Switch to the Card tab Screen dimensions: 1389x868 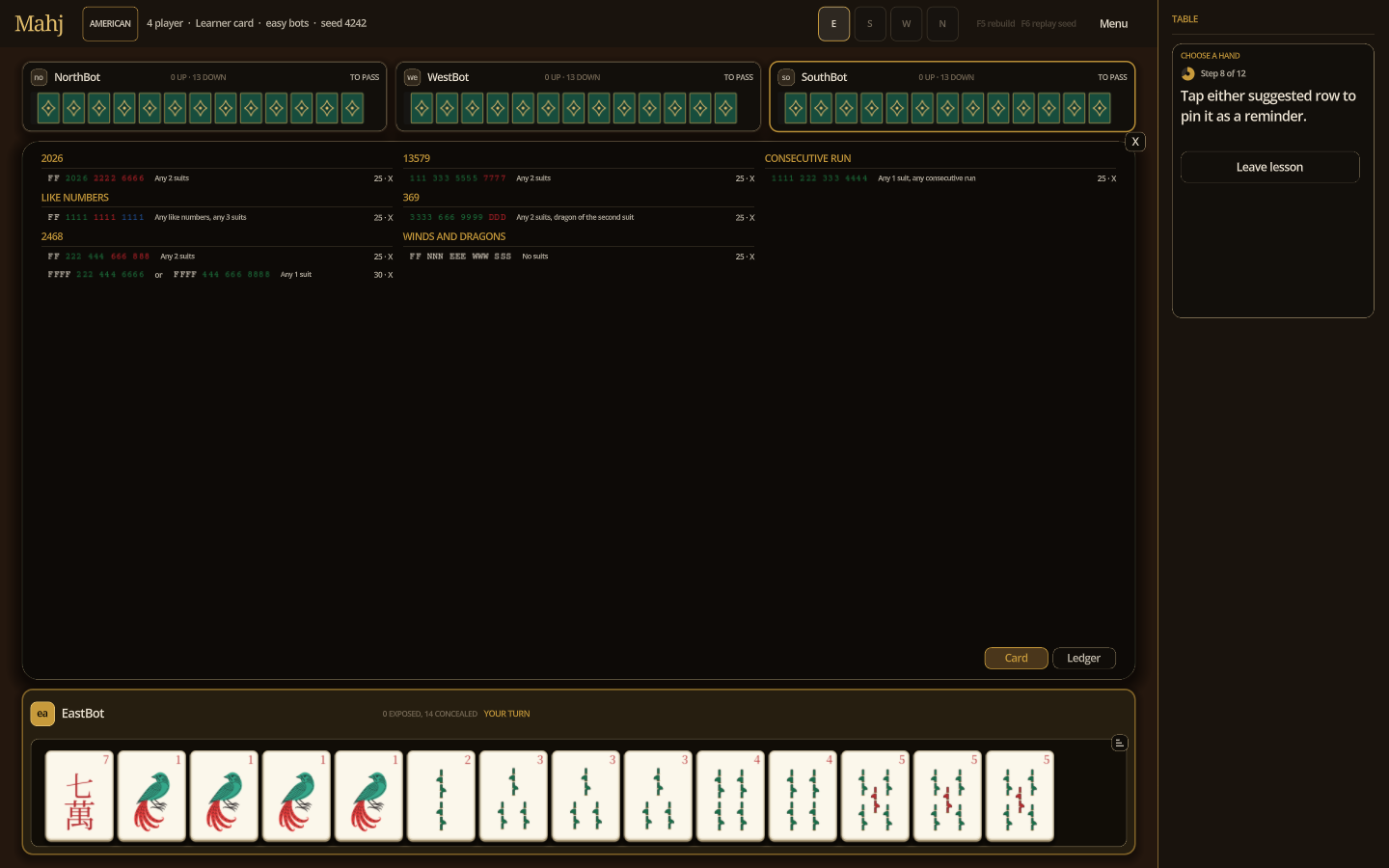[1016, 658]
